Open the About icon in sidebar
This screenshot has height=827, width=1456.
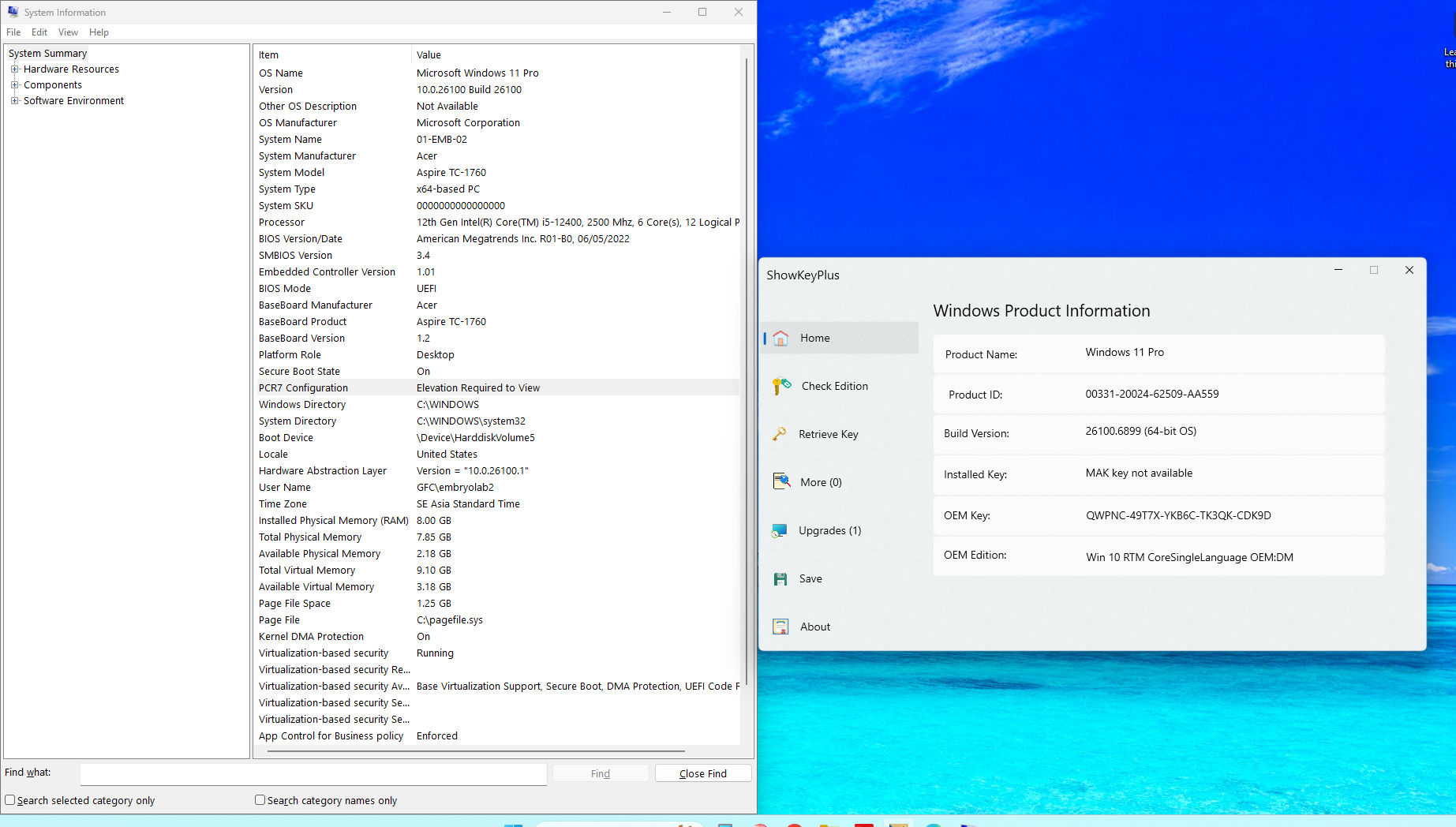(780, 627)
